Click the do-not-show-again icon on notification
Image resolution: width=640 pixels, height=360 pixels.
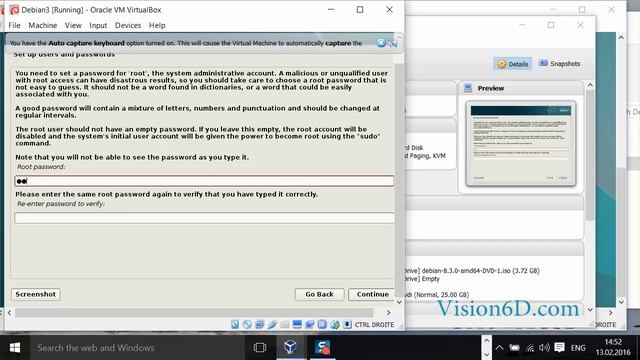click(392, 43)
